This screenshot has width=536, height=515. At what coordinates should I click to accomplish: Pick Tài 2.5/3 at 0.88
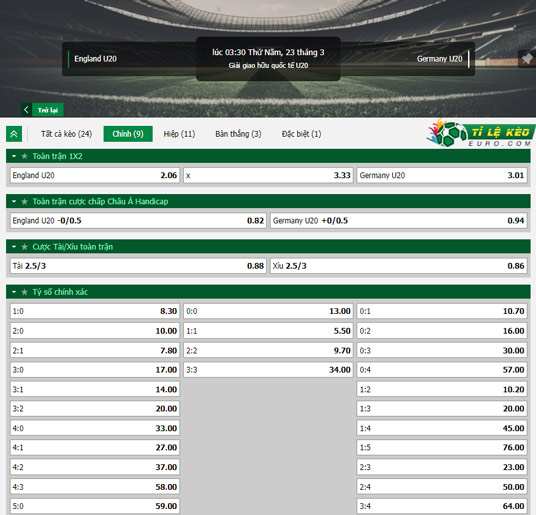click(138, 266)
